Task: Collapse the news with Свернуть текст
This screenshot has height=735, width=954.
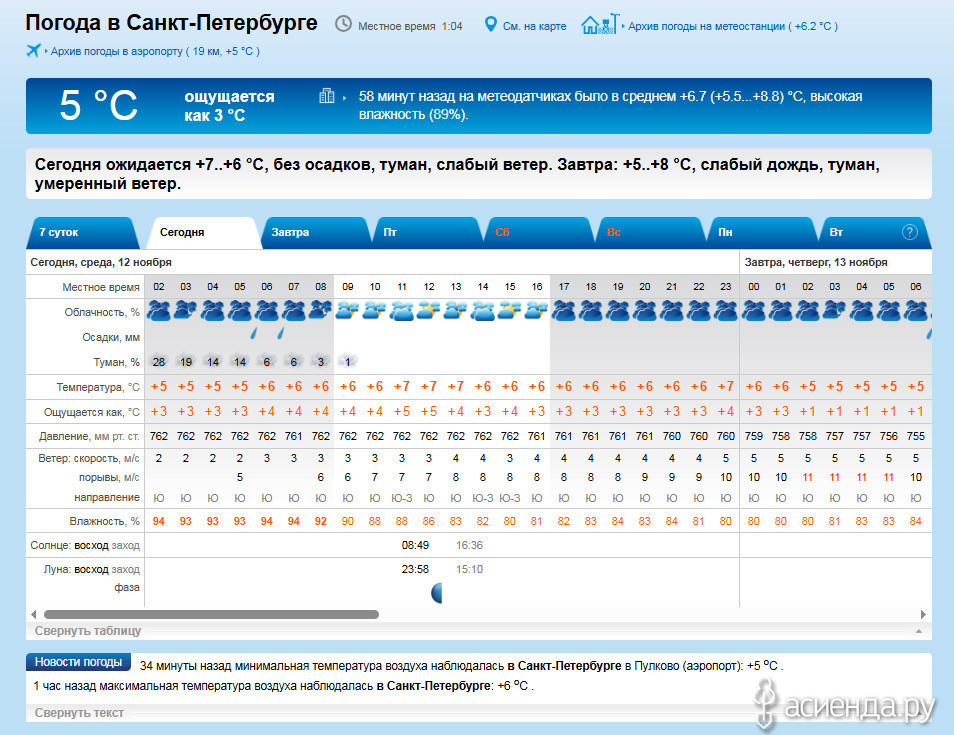Action: pyautogui.click(x=79, y=713)
